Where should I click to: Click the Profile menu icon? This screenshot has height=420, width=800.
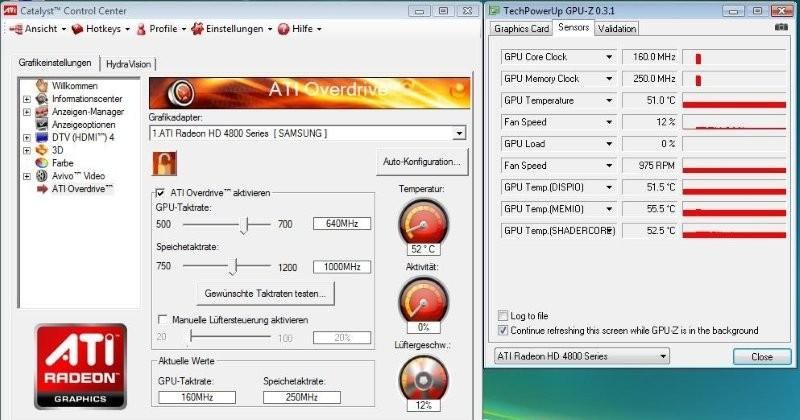[141, 29]
